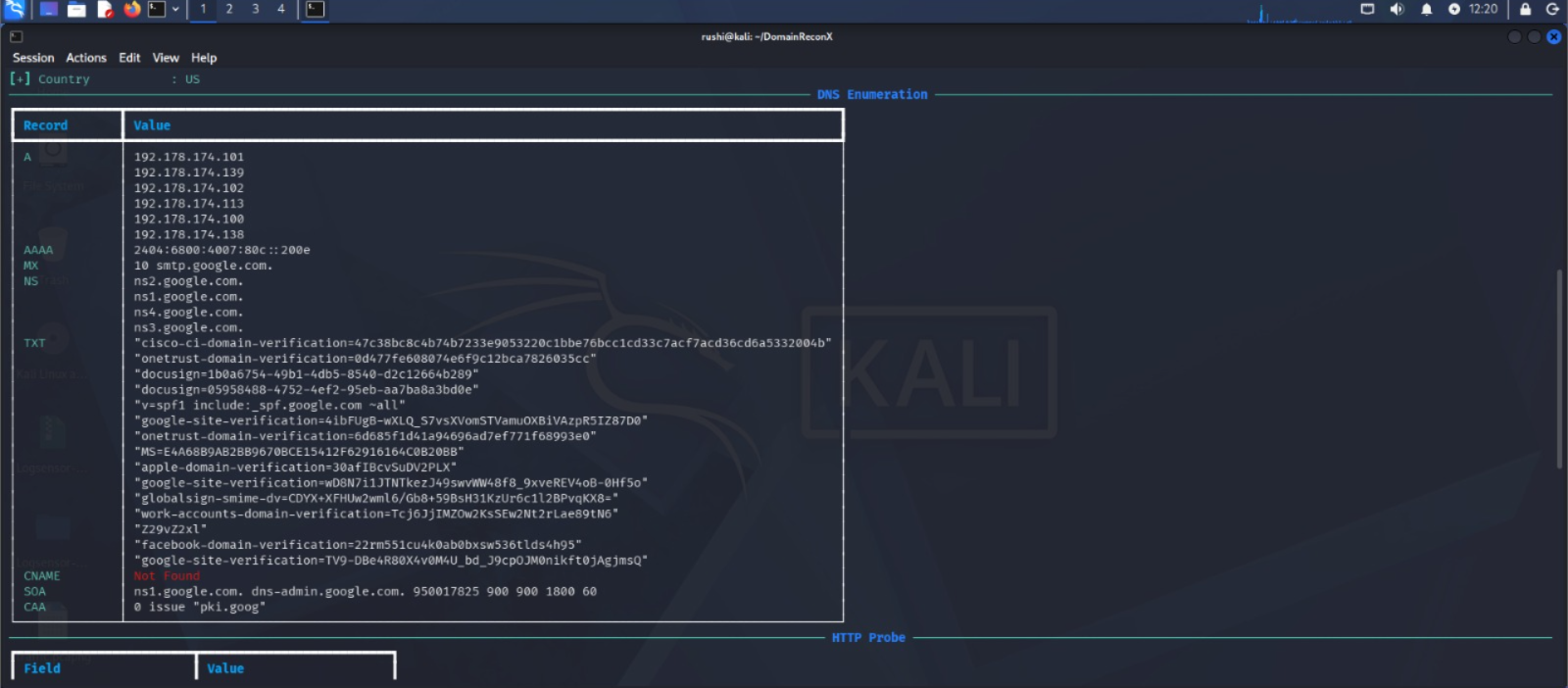Click the IP address 192.178.174.139
The height and width of the screenshot is (688, 1568).
189,172
